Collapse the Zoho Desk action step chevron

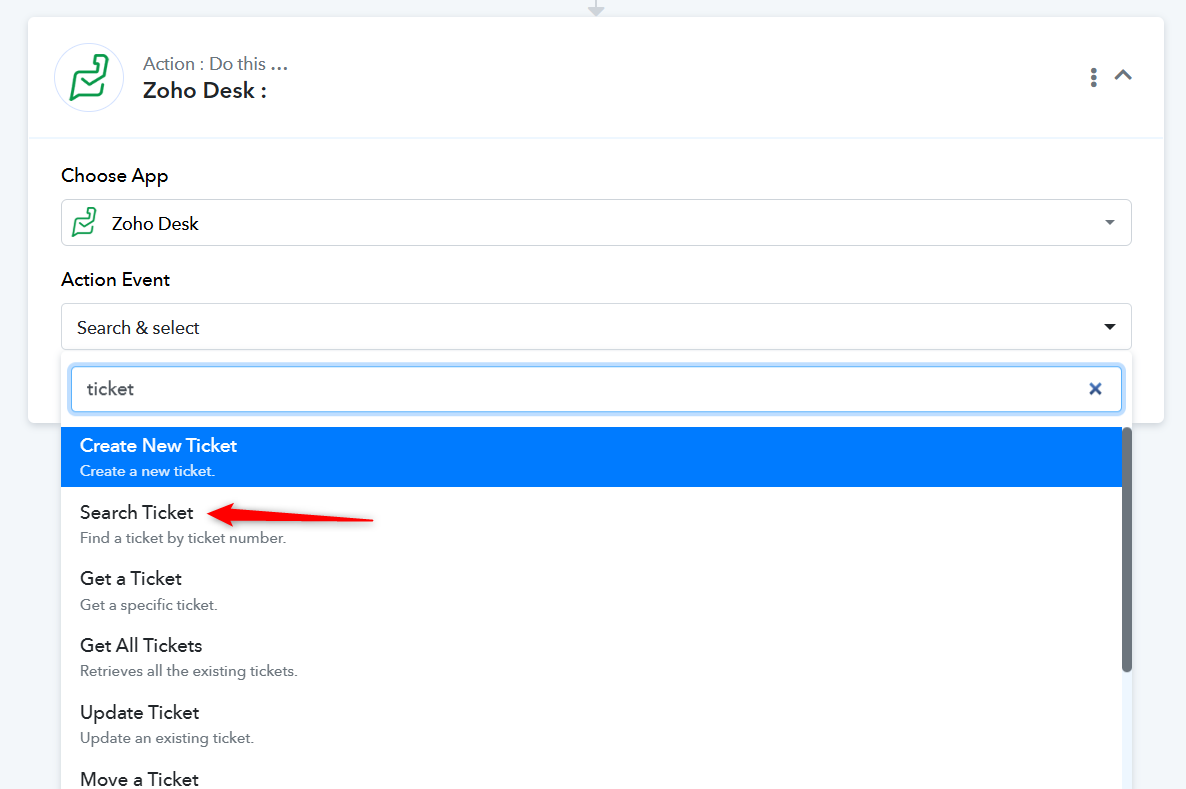pos(1123,75)
